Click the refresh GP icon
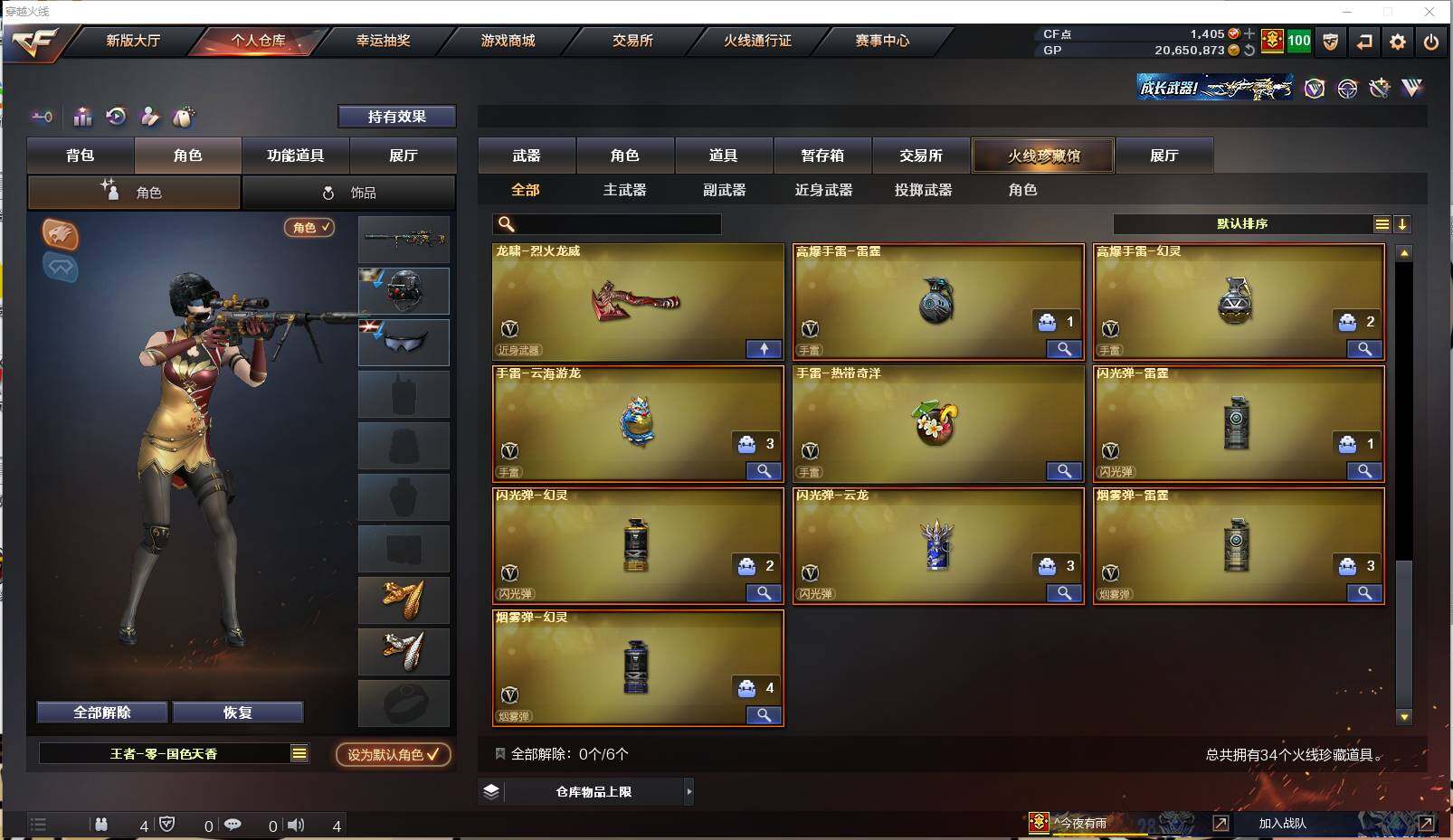This screenshot has width=1453, height=840. pos(1249,51)
